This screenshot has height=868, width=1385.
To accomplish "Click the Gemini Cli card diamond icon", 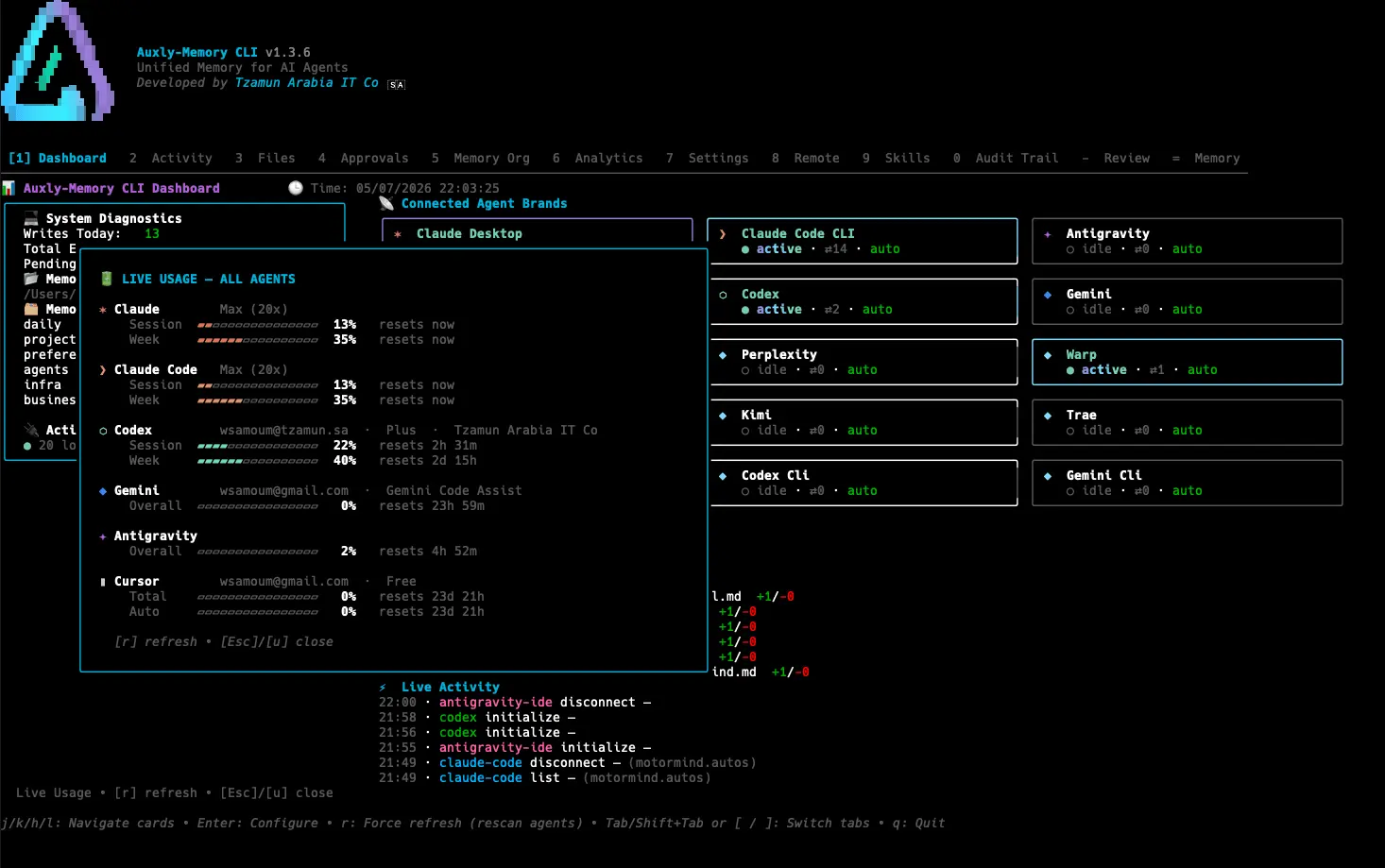I will [x=1048, y=476].
